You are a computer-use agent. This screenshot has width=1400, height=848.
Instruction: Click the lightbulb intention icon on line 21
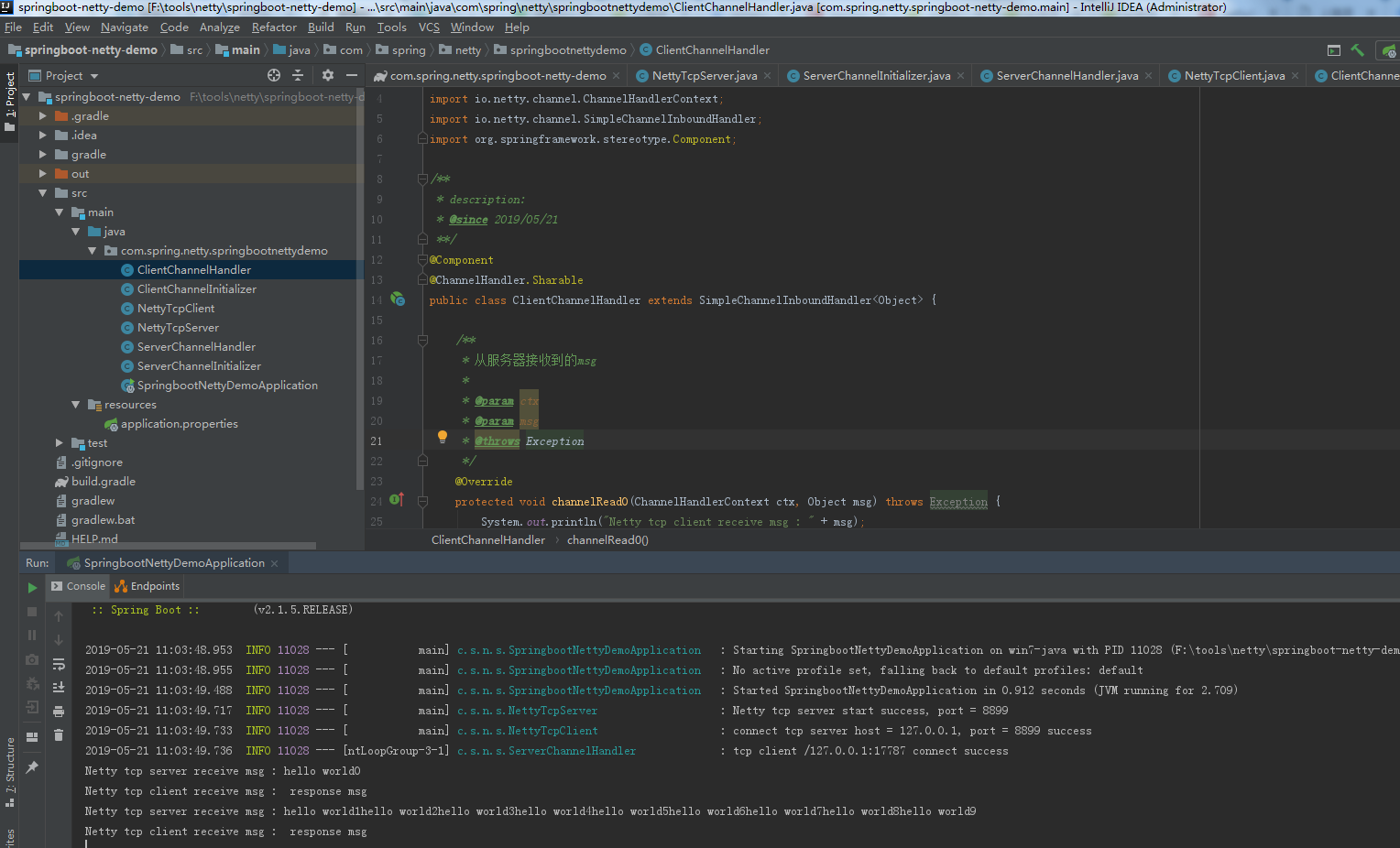click(x=443, y=438)
